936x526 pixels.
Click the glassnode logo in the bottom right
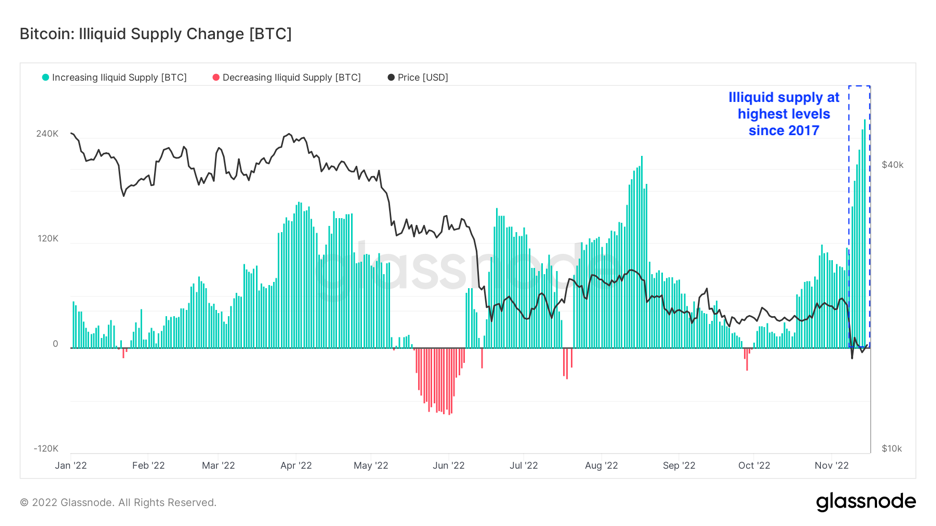click(x=865, y=502)
